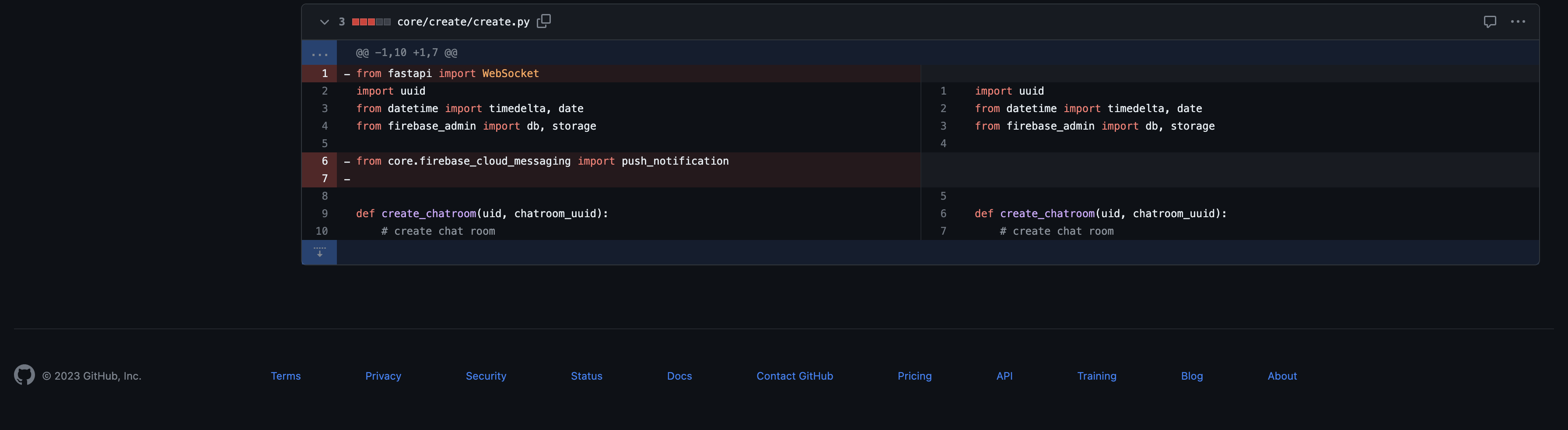
Task: Open the Blog footer link
Action: 1192,376
